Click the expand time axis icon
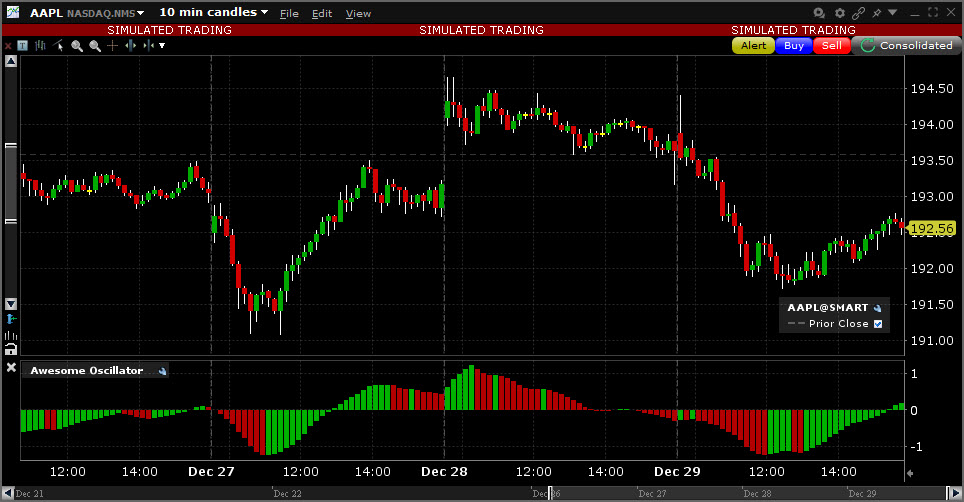Screen dimensions: 964x502 tap(130, 45)
